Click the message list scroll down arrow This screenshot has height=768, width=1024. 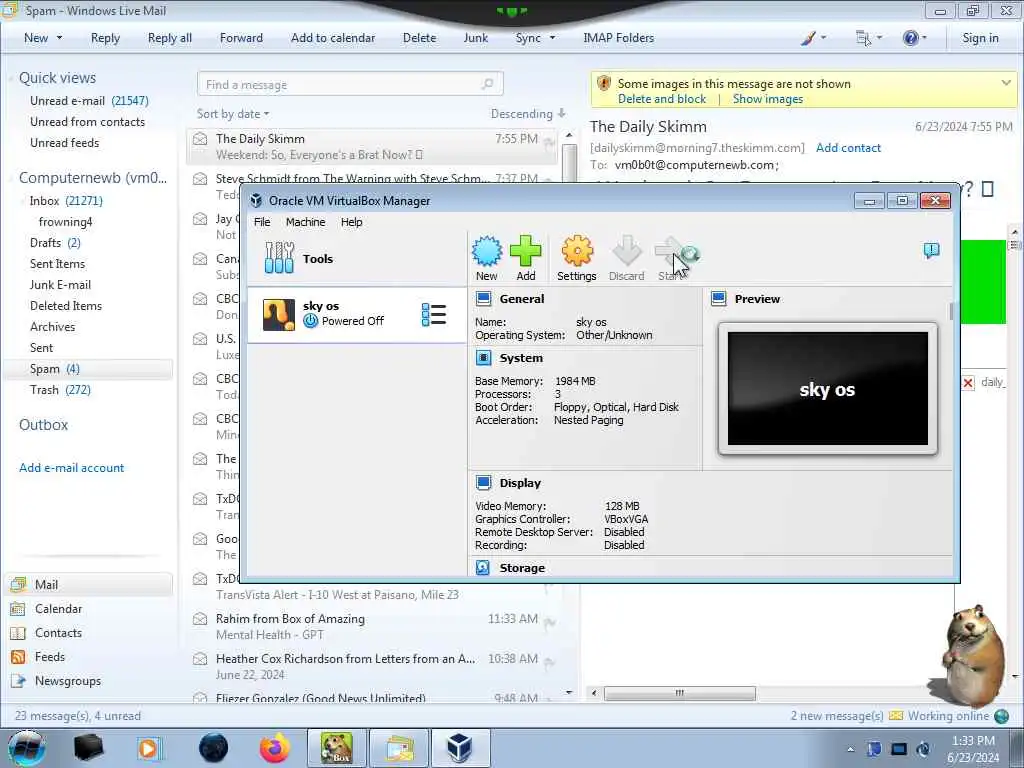[569, 692]
